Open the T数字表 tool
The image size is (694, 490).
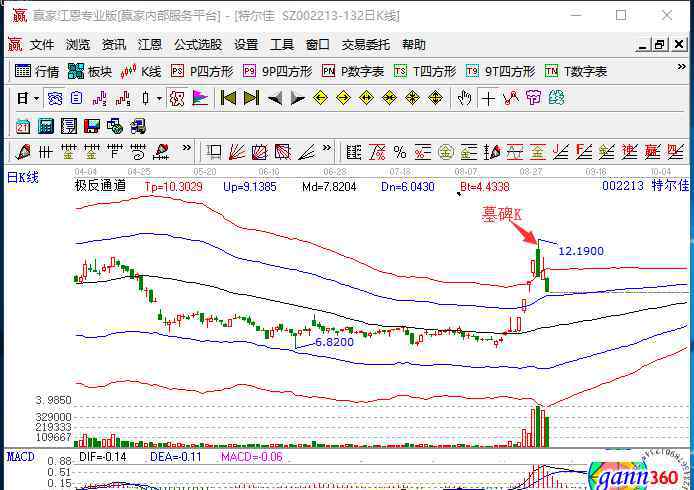pyautogui.click(x=576, y=71)
